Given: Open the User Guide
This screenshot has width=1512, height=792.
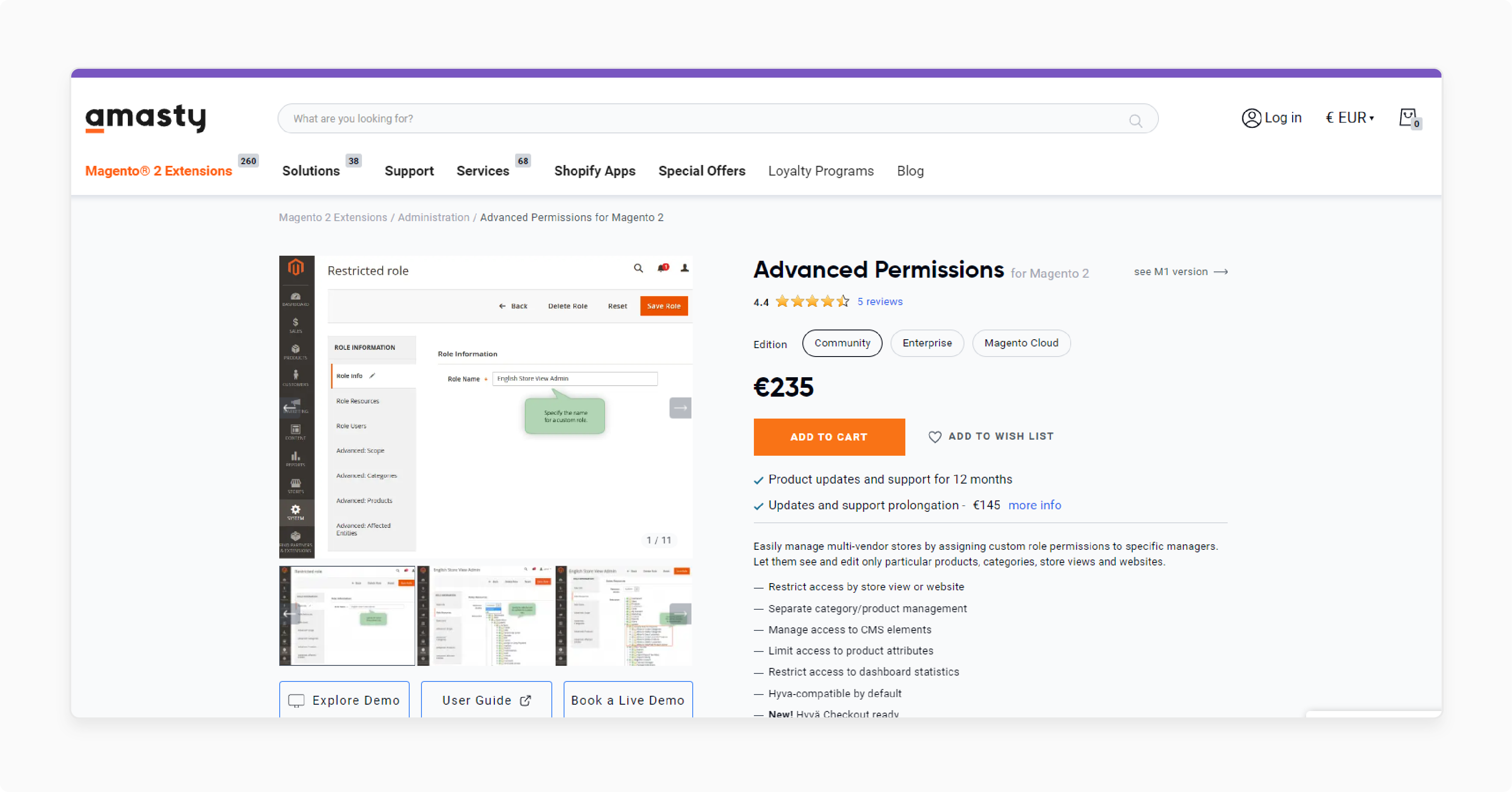Looking at the screenshot, I should 486,699.
